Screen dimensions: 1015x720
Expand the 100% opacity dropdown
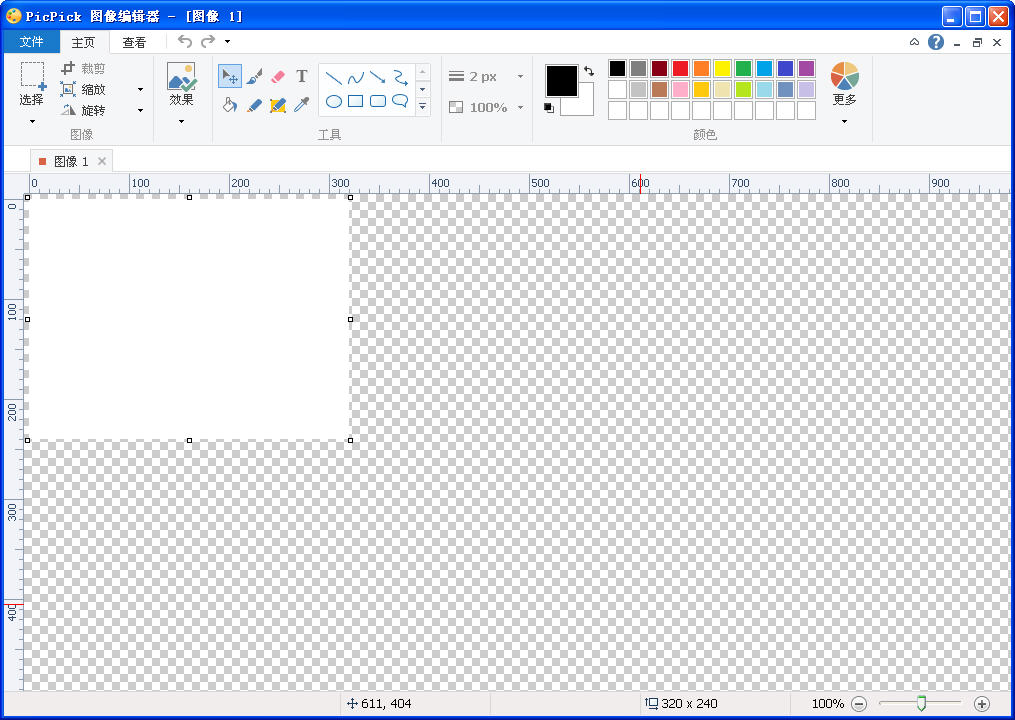(x=520, y=107)
